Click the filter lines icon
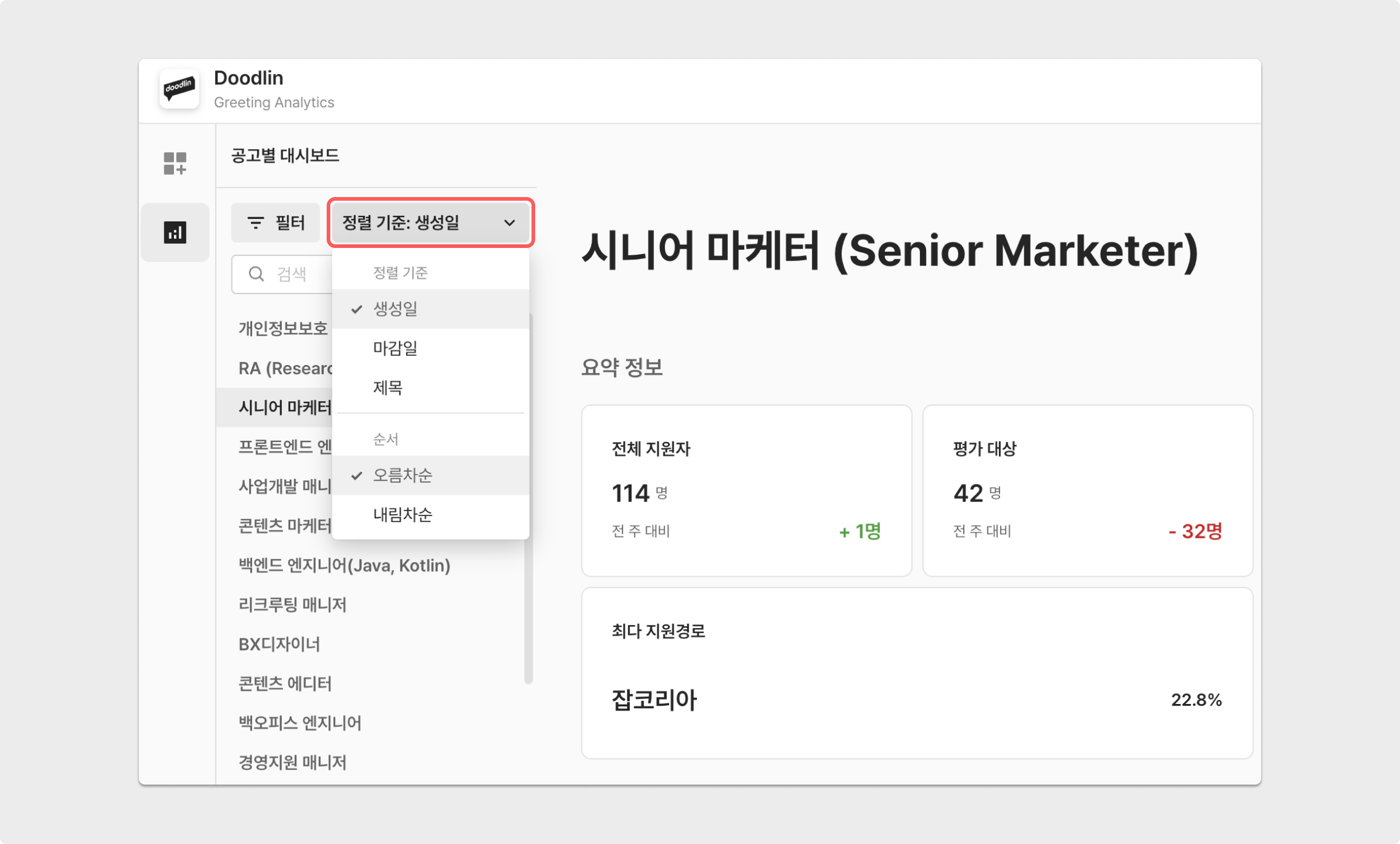 pyautogui.click(x=256, y=223)
